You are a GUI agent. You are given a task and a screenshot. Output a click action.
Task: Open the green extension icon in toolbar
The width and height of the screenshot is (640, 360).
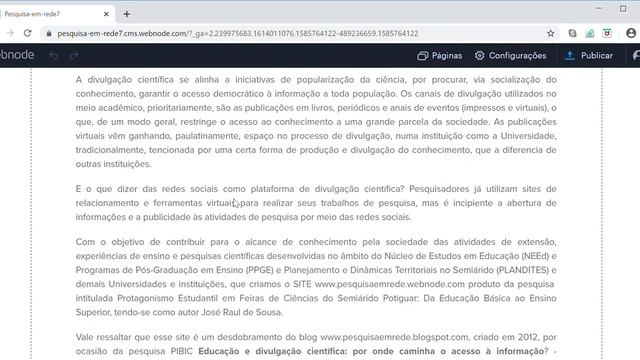pos(590,33)
